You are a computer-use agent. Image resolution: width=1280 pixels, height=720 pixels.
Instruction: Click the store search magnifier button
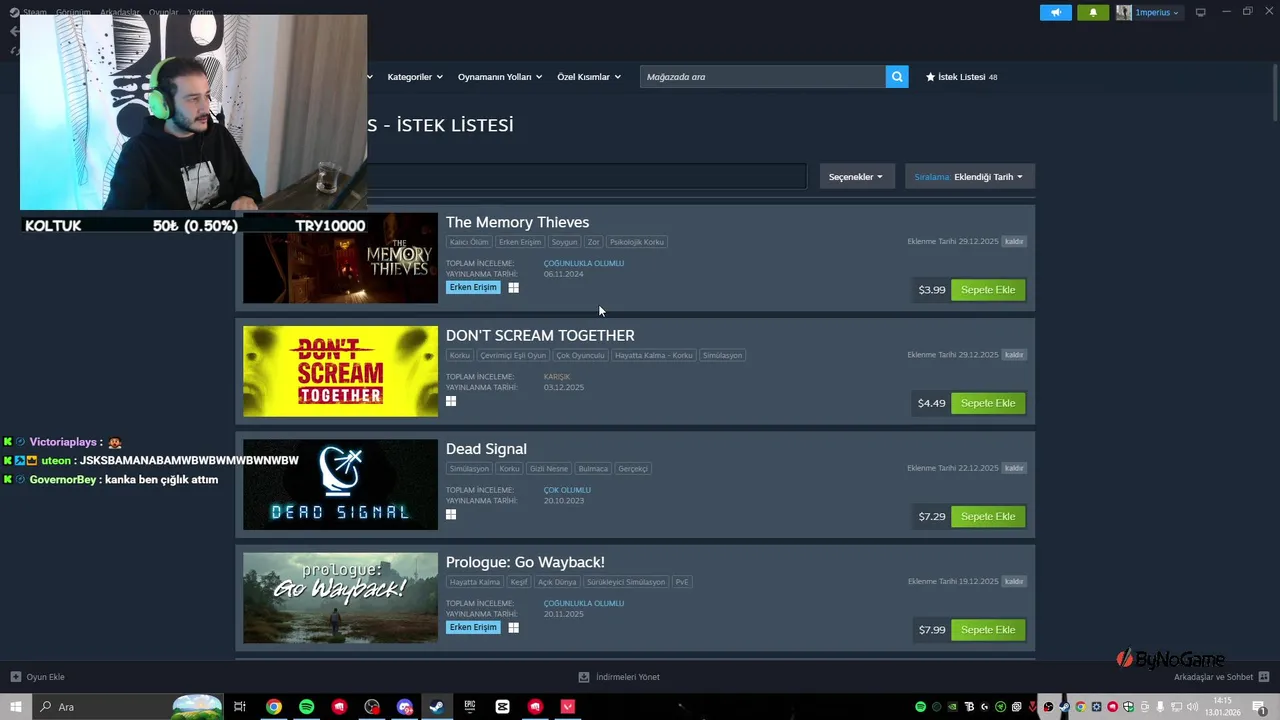pos(897,77)
